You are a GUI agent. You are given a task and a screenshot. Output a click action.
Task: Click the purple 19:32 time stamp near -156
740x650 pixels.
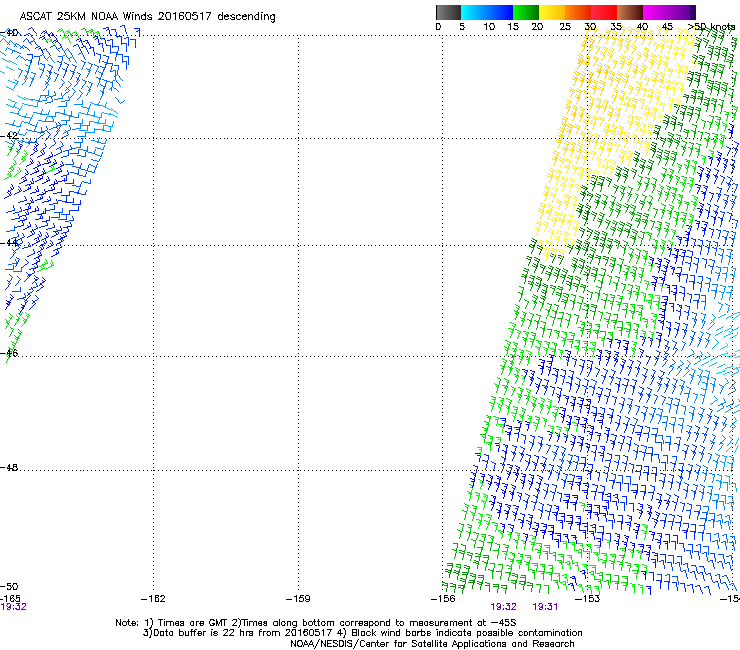tap(504, 607)
